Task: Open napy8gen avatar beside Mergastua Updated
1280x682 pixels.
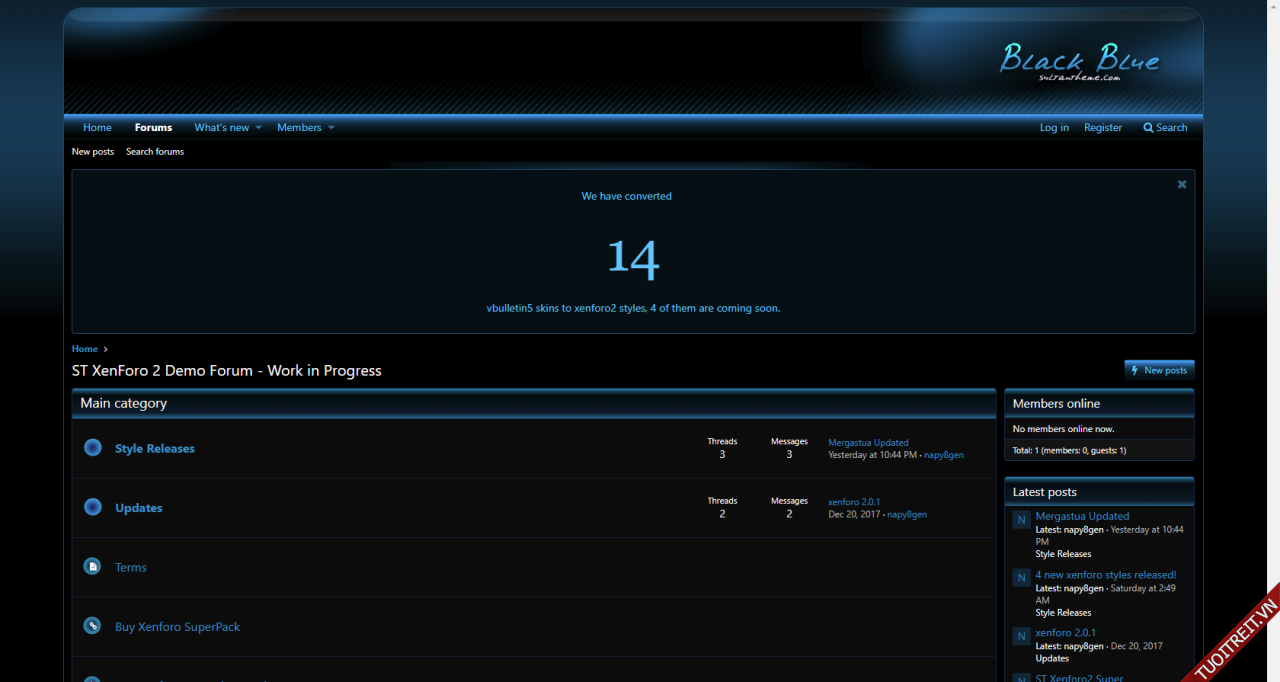Action: tap(1021, 520)
